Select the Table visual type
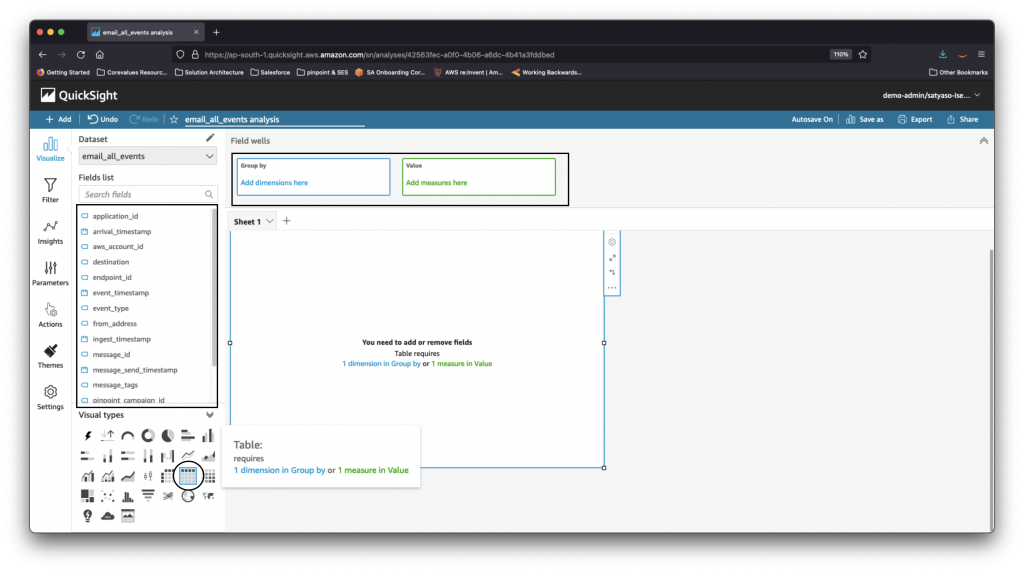Viewport: 1024px width, 572px height. click(188, 476)
